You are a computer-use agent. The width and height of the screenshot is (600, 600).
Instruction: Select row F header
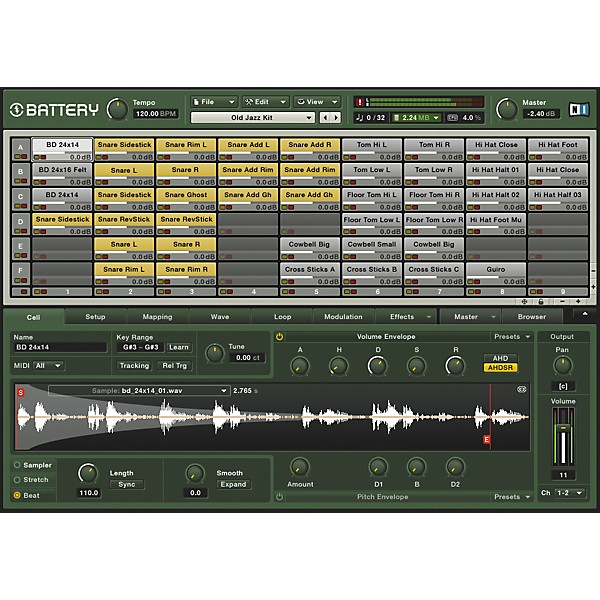coord(21,273)
